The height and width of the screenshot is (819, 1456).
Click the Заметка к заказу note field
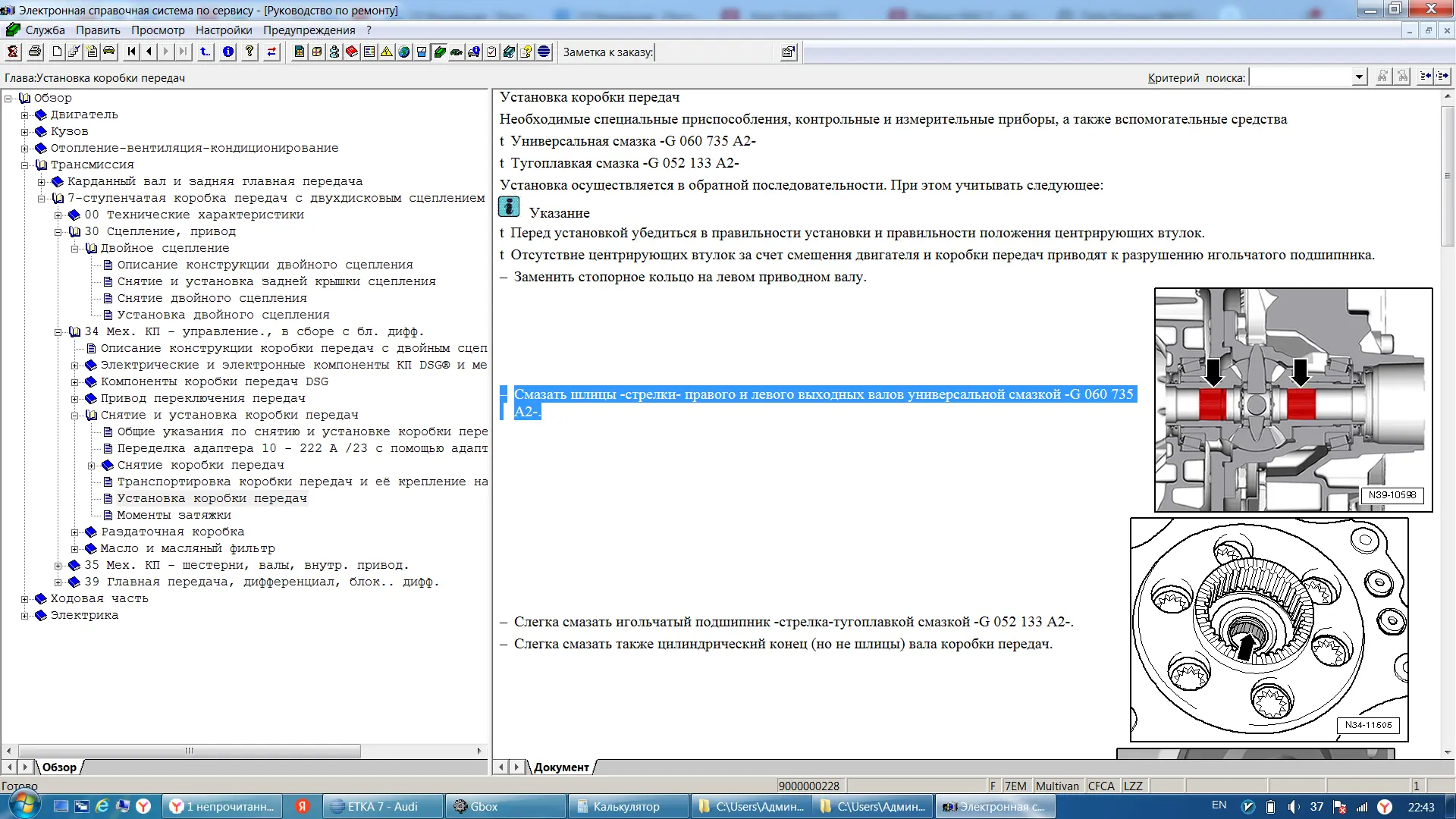click(x=714, y=52)
